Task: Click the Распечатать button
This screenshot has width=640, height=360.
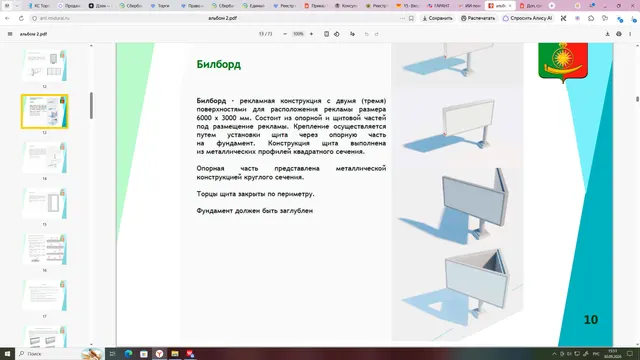Action: click(478, 18)
